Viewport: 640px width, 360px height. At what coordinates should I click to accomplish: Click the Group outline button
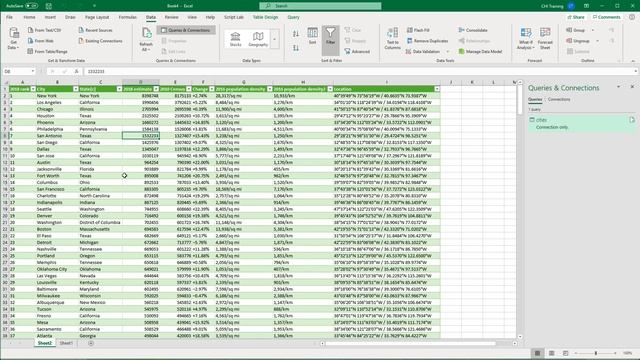pos(576,30)
